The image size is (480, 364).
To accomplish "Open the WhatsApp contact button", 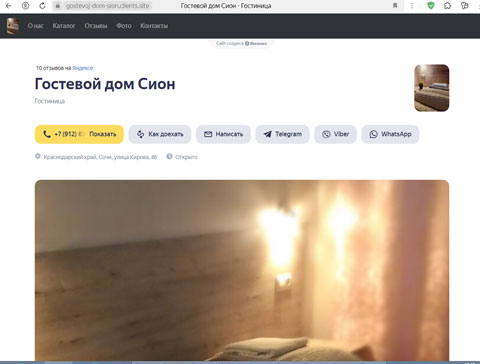I will (x=390, y=134).
